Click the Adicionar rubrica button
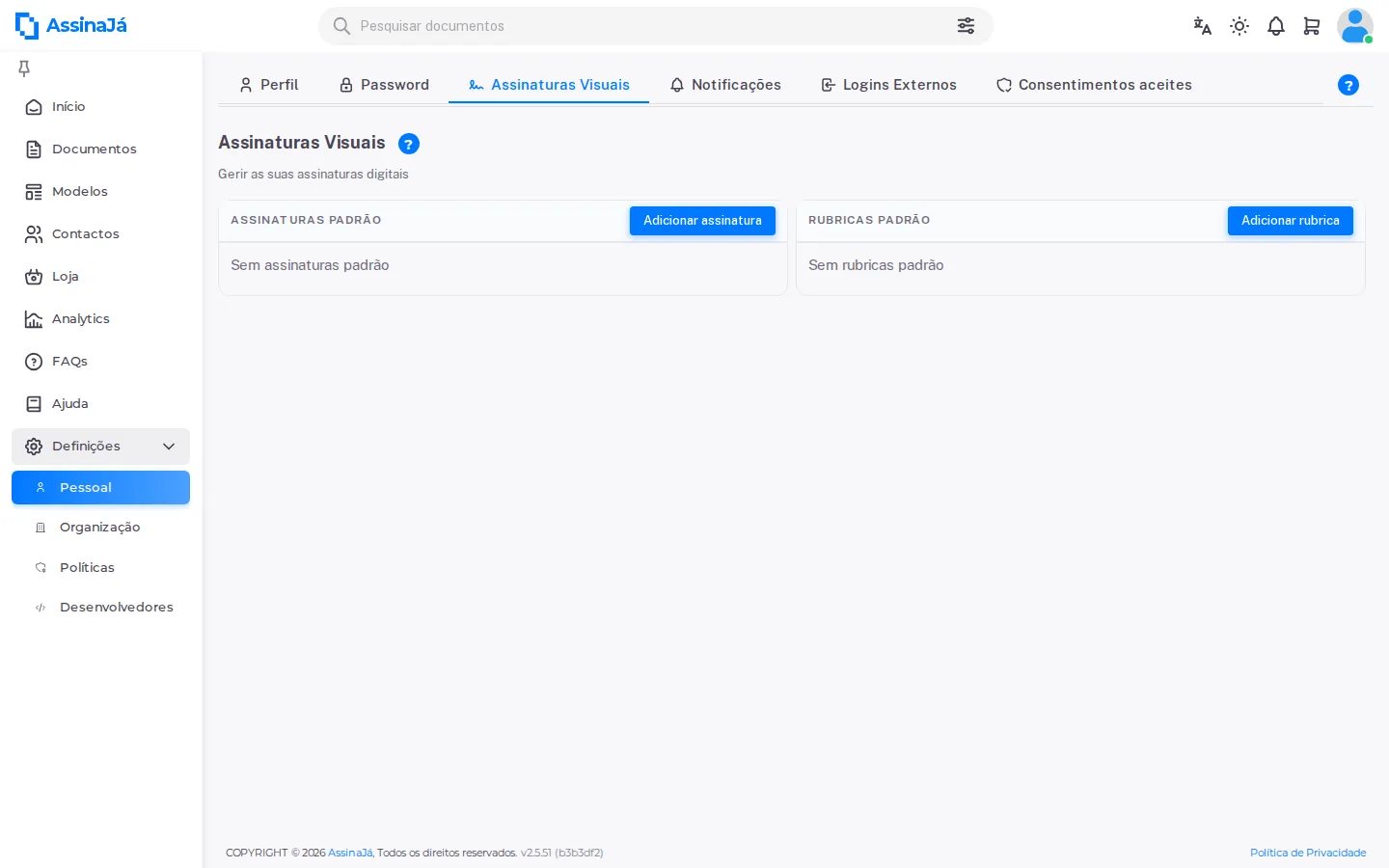 pyautogui.click(x=1291, y=221)
